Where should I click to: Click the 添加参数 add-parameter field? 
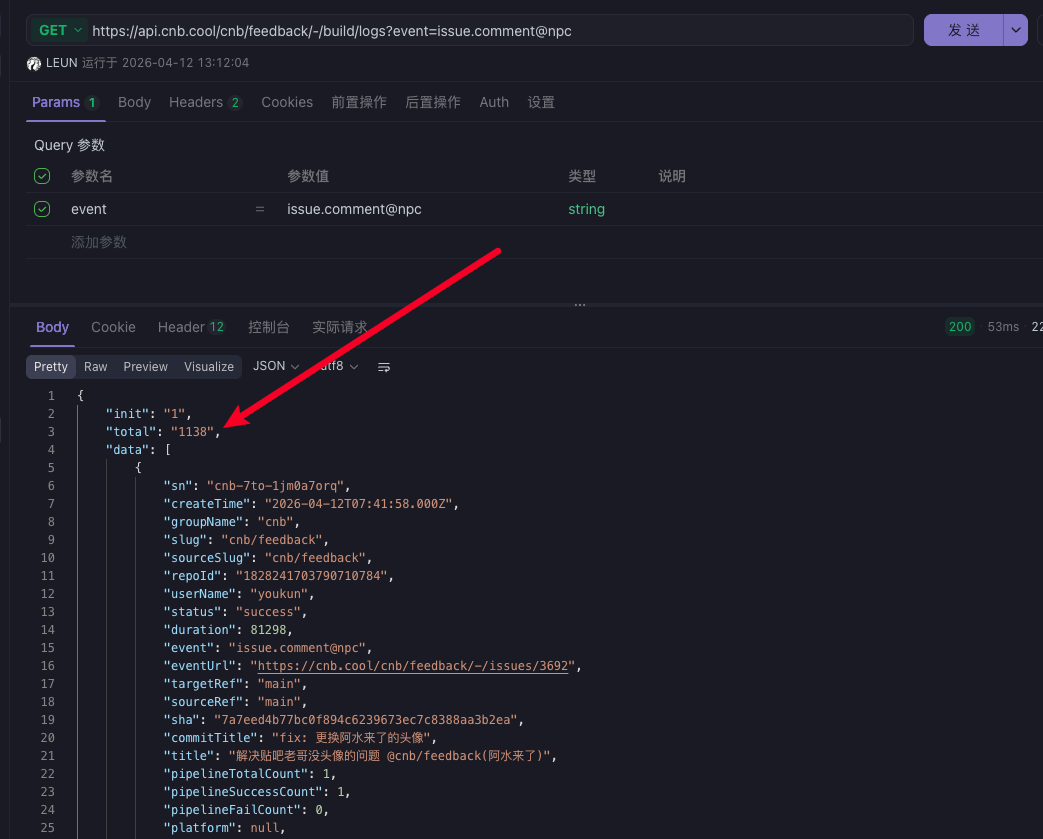(99, 242)
